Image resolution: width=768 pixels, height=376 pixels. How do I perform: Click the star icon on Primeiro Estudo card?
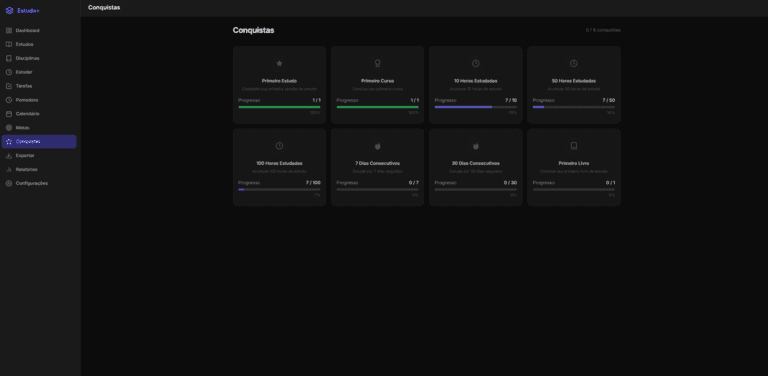(x=279, y=63)
